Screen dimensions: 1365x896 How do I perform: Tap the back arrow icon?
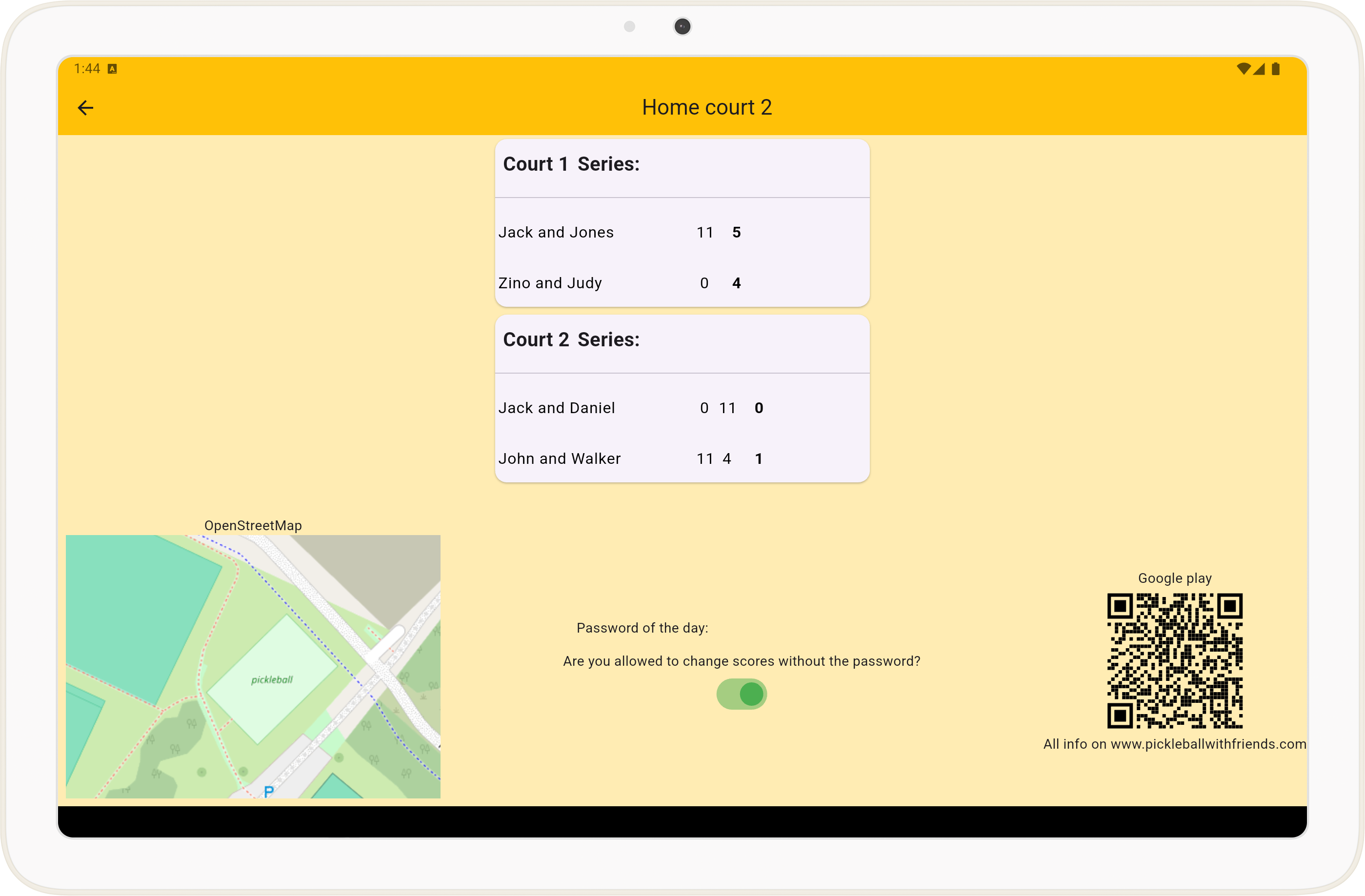pyautogui.click(x=85, y=108)
